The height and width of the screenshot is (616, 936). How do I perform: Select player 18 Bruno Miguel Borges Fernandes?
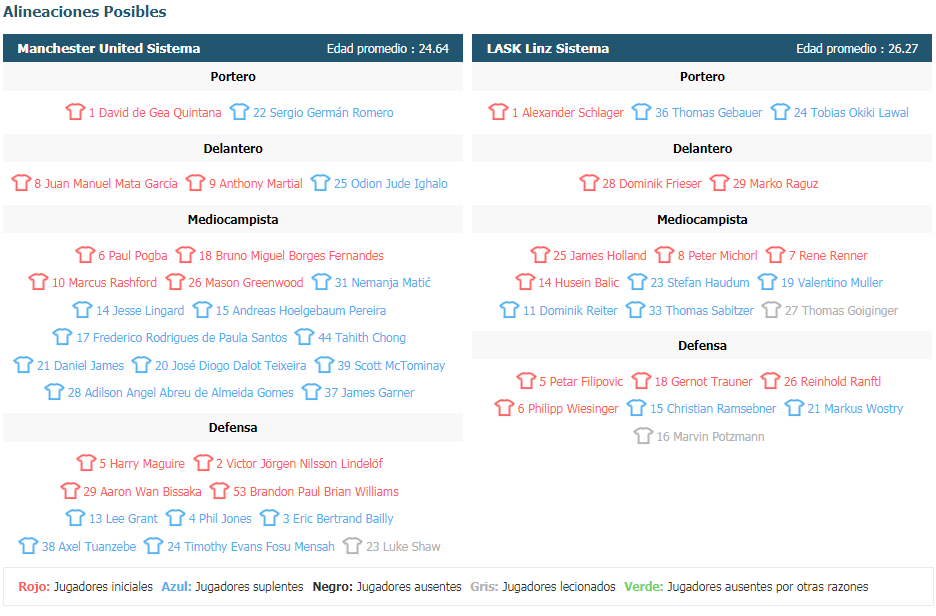point(291,256)
